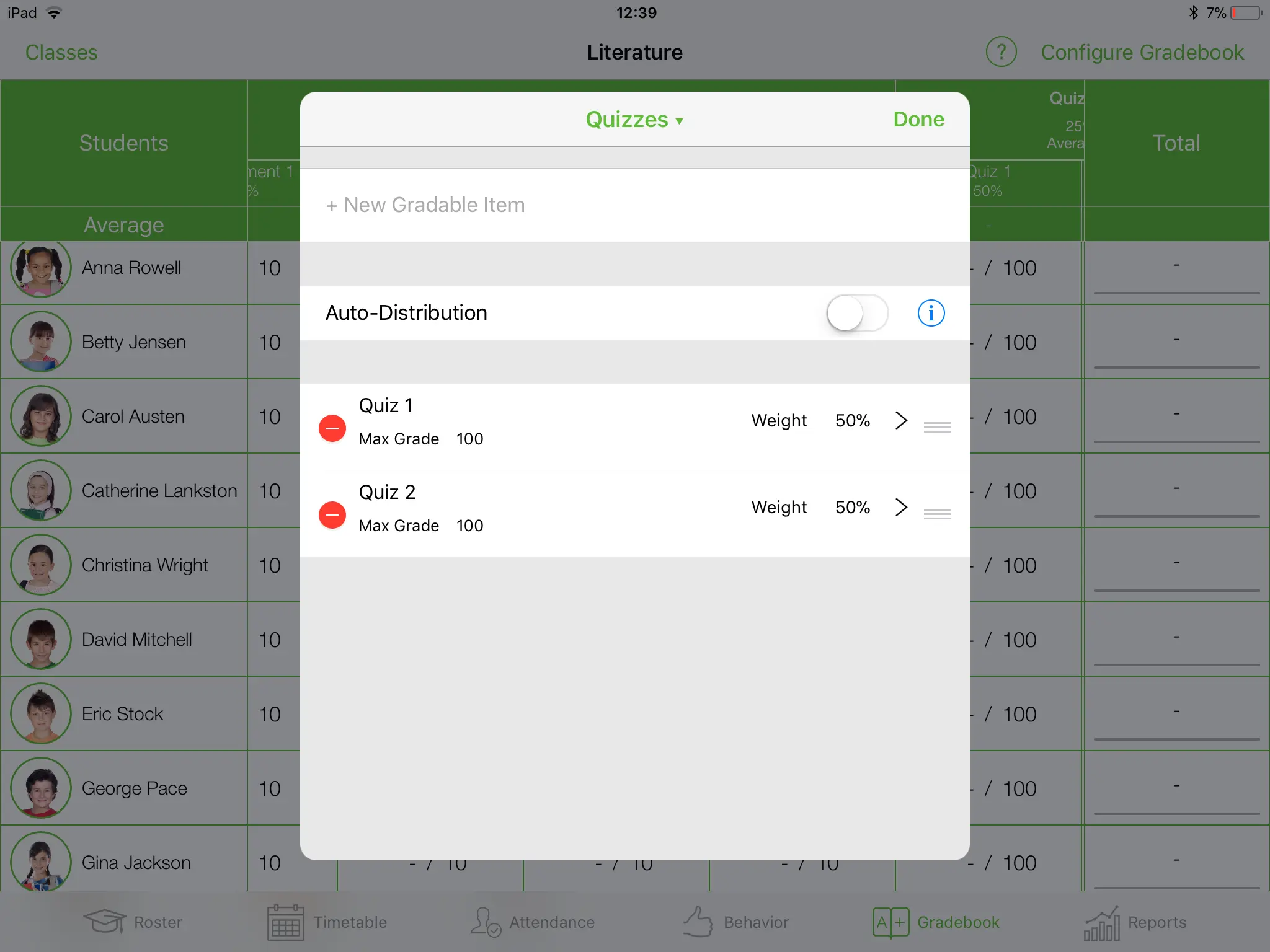Tap Done button to close dialog
Screen dimensions: 1270x952
(x=919, y=119)
